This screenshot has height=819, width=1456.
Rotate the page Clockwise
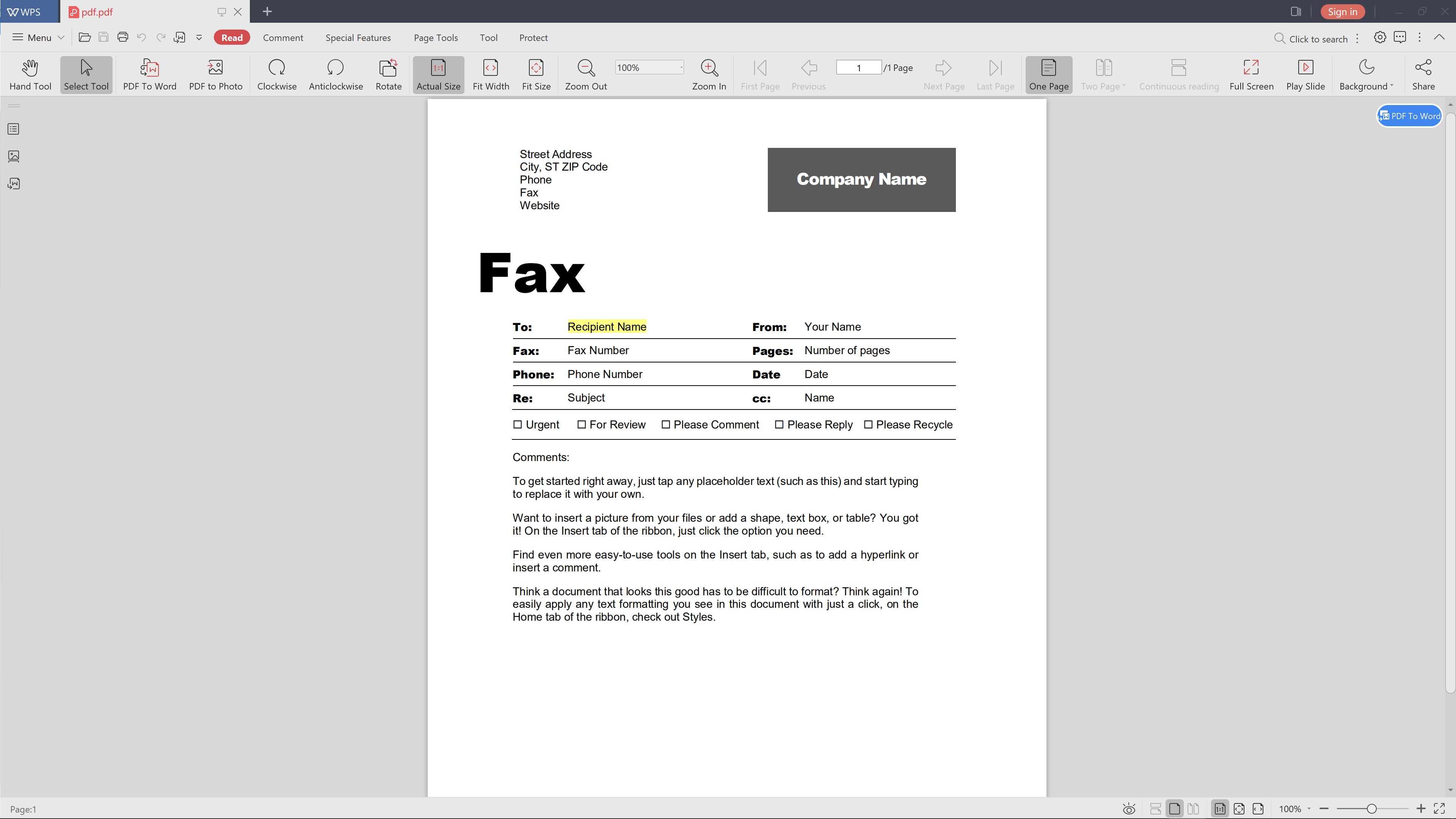277,75
